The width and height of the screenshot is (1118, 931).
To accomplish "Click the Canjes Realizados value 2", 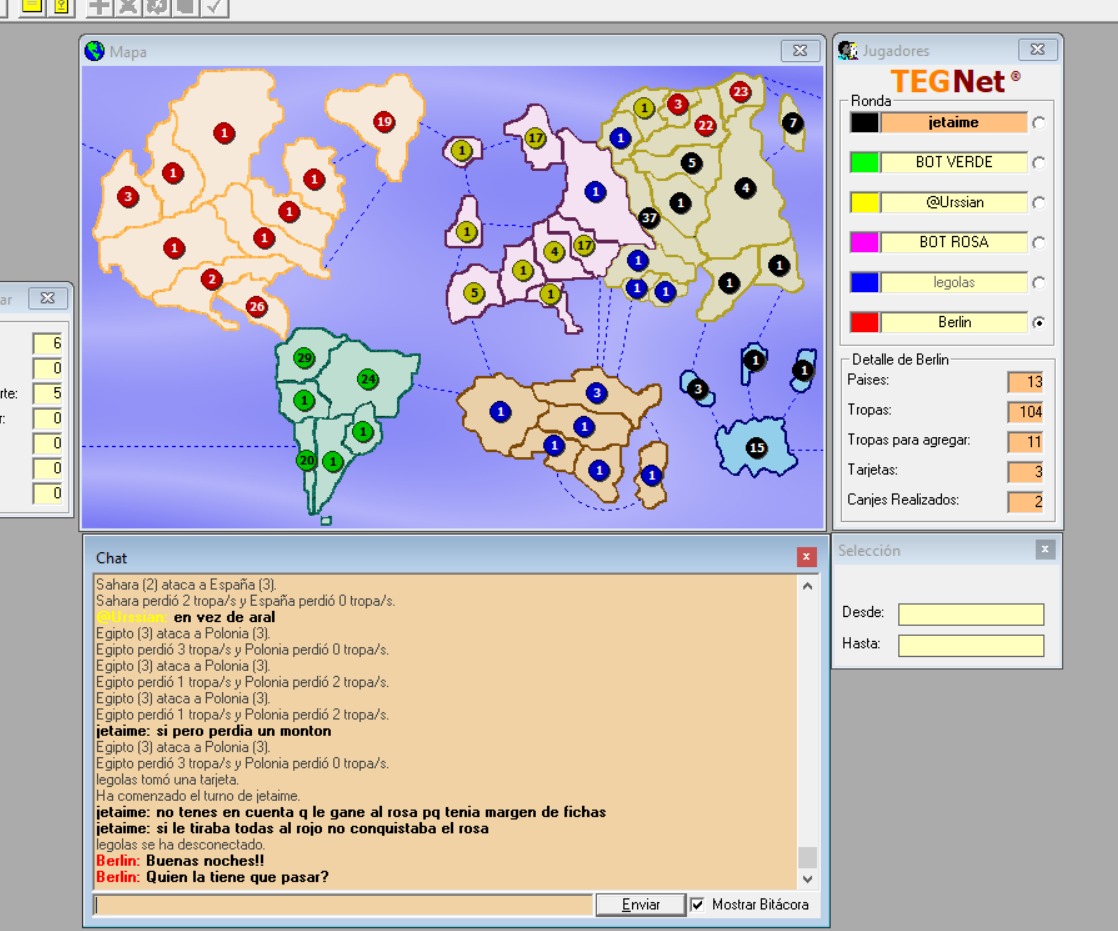I will 1026,501.
